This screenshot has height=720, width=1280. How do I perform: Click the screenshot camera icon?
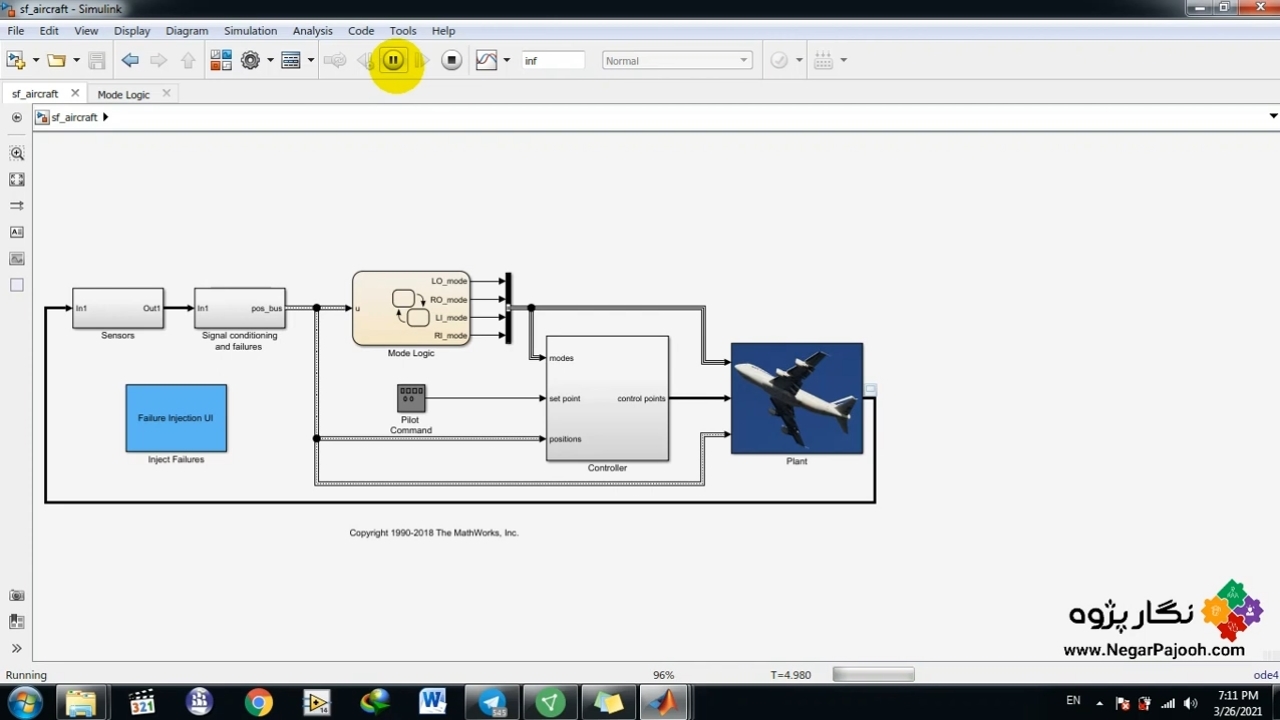pyautogui.click(x=17, y=596)
